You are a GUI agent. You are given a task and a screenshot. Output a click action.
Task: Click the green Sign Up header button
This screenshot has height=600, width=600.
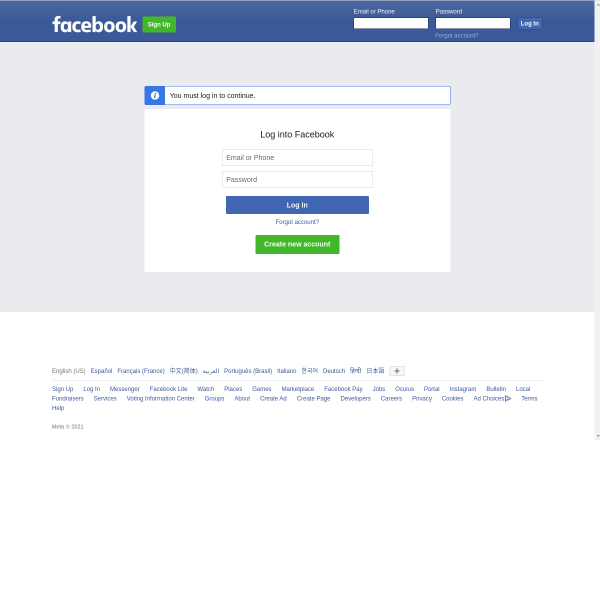click(159, 24)
